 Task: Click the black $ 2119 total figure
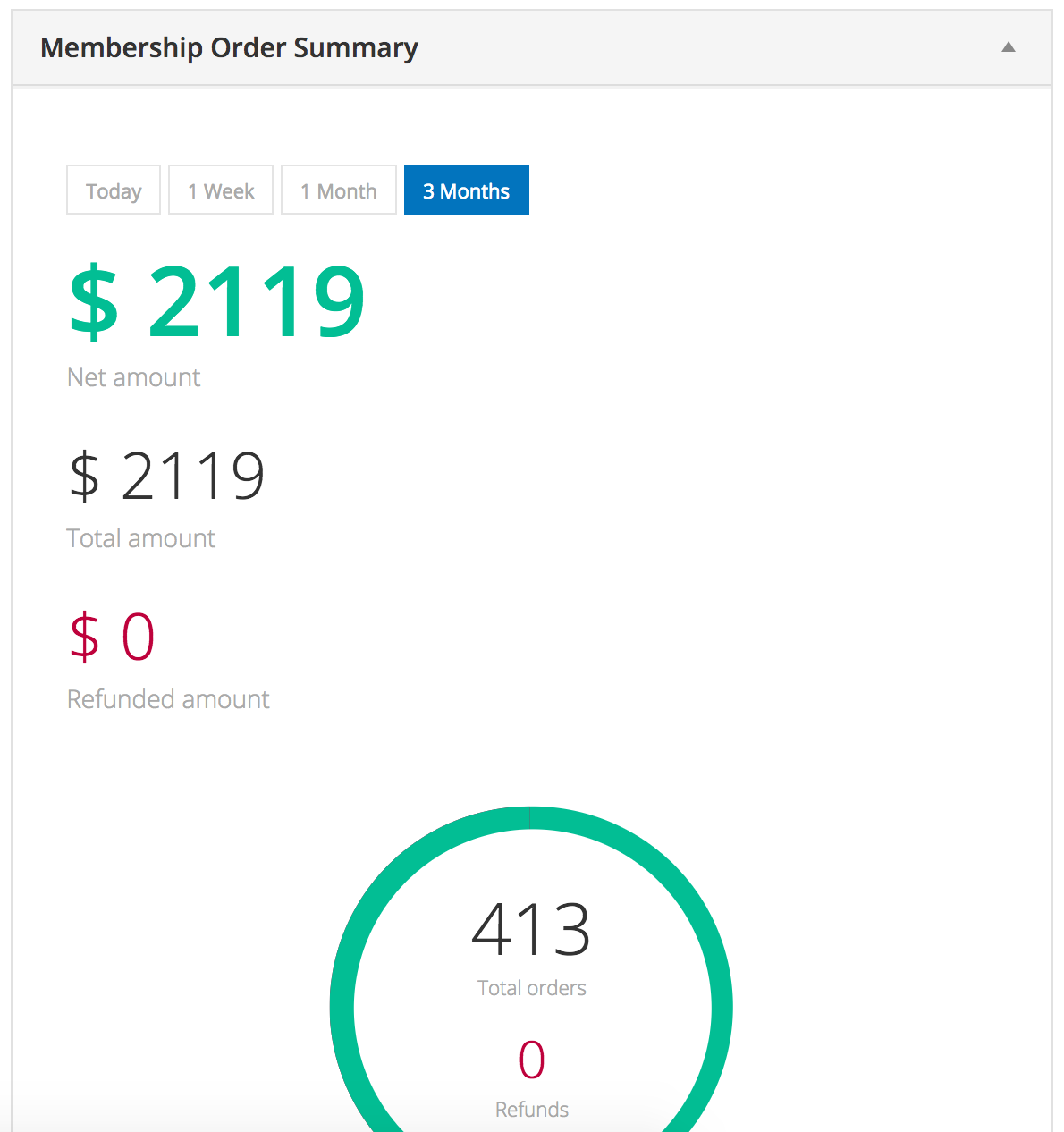[167, 476]
